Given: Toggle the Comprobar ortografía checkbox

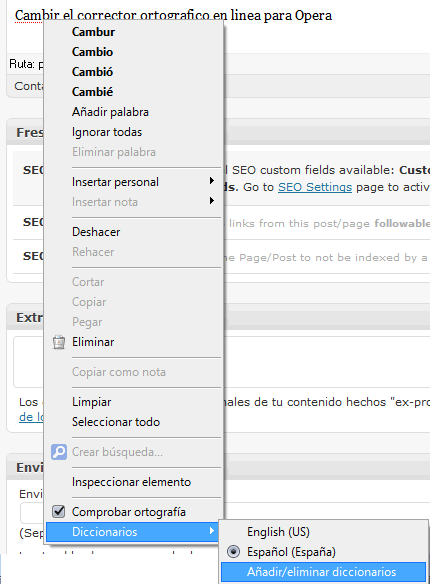Looking at the screenshot, I should pos(59,512).
